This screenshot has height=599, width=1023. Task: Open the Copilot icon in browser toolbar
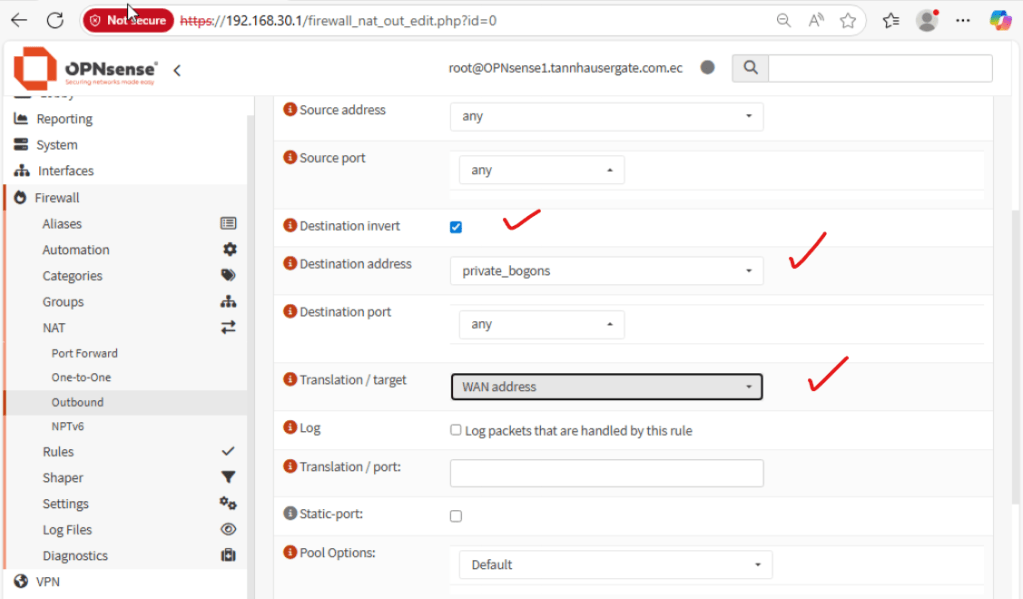point(1000,20)
